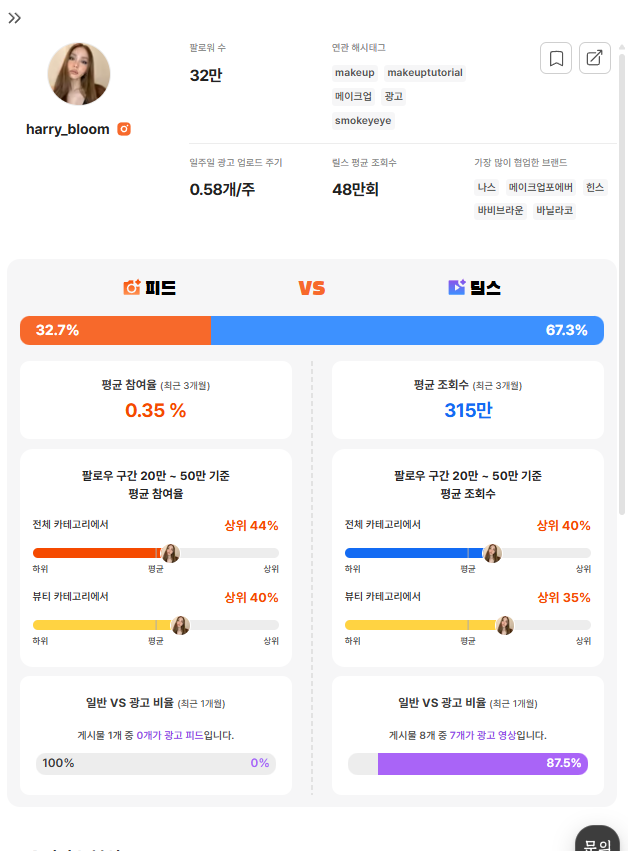This screenshot has height=851, width=628.
Task: Click the 바닐라코 brand tag
Action: tap(554, 211)
